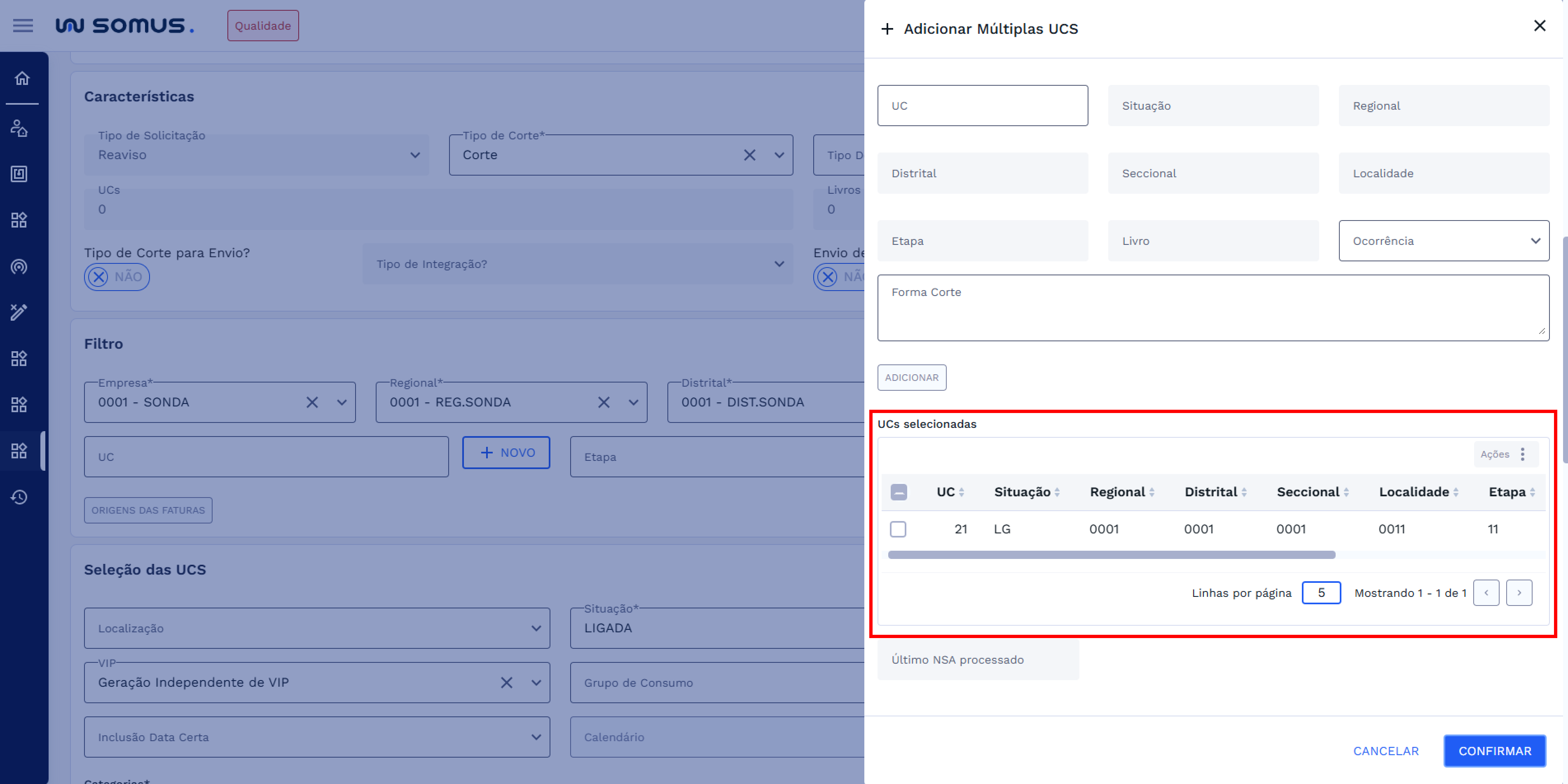Click the broadcast signal sidebar icon
Image resolution: width=1568 pixels, height=784 pixels.
(x=19, y=266)
